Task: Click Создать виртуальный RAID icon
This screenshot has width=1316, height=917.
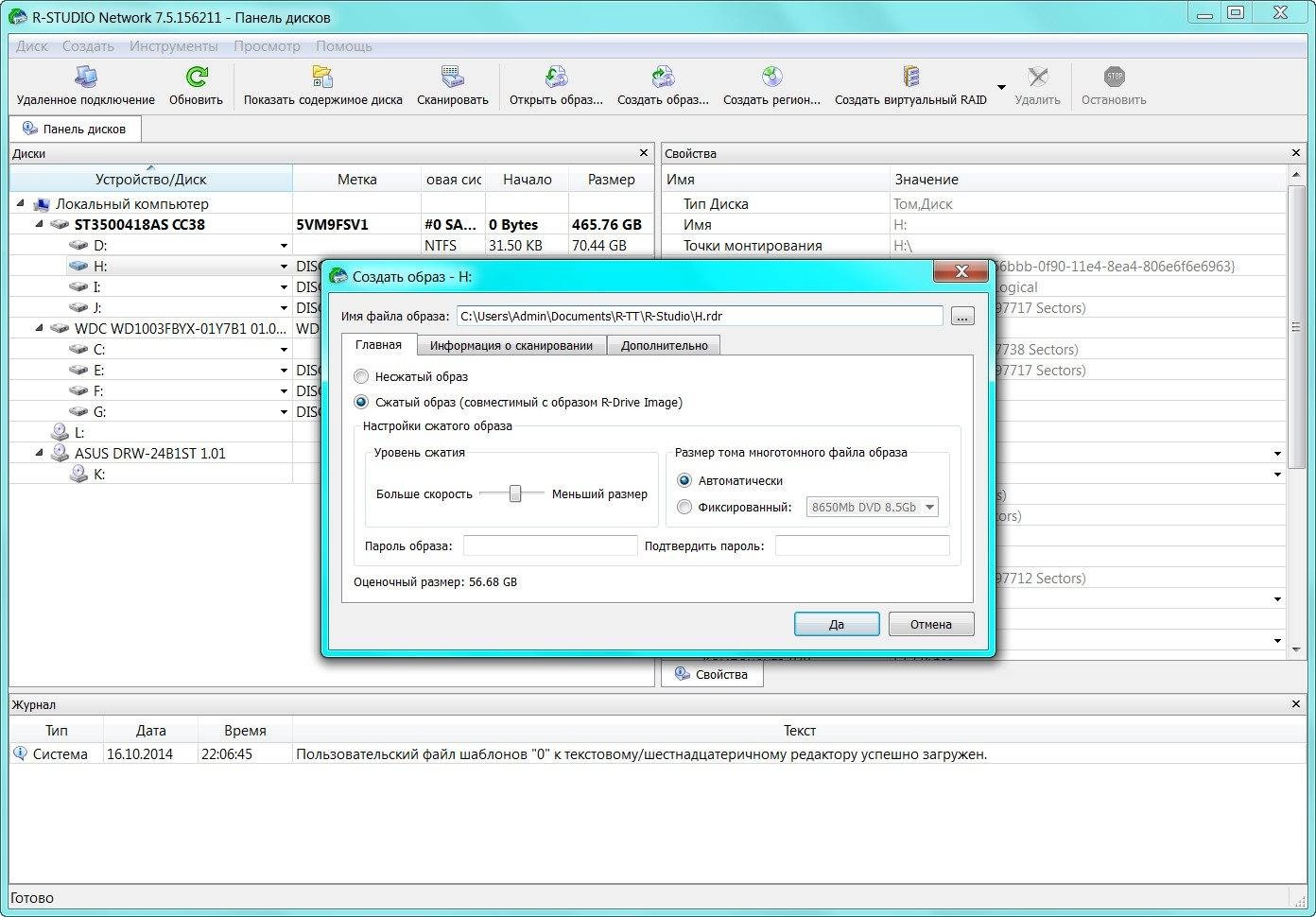Action: (910, 77)
